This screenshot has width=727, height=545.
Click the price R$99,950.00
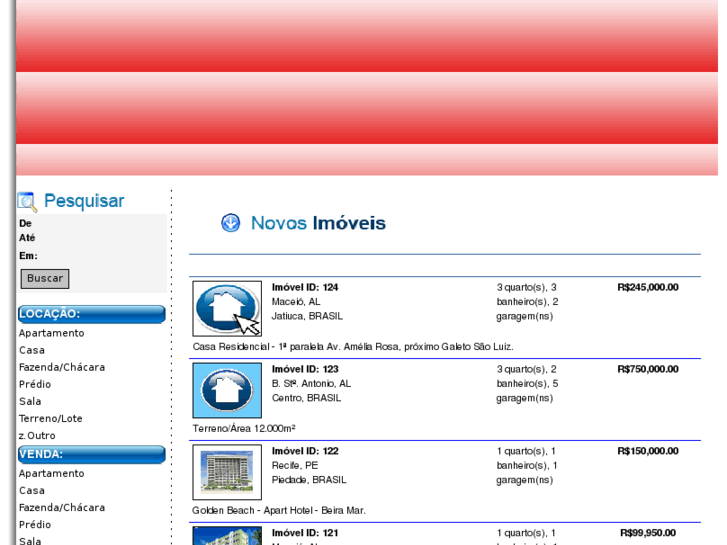pyautogui.click(x=648, y=533)
